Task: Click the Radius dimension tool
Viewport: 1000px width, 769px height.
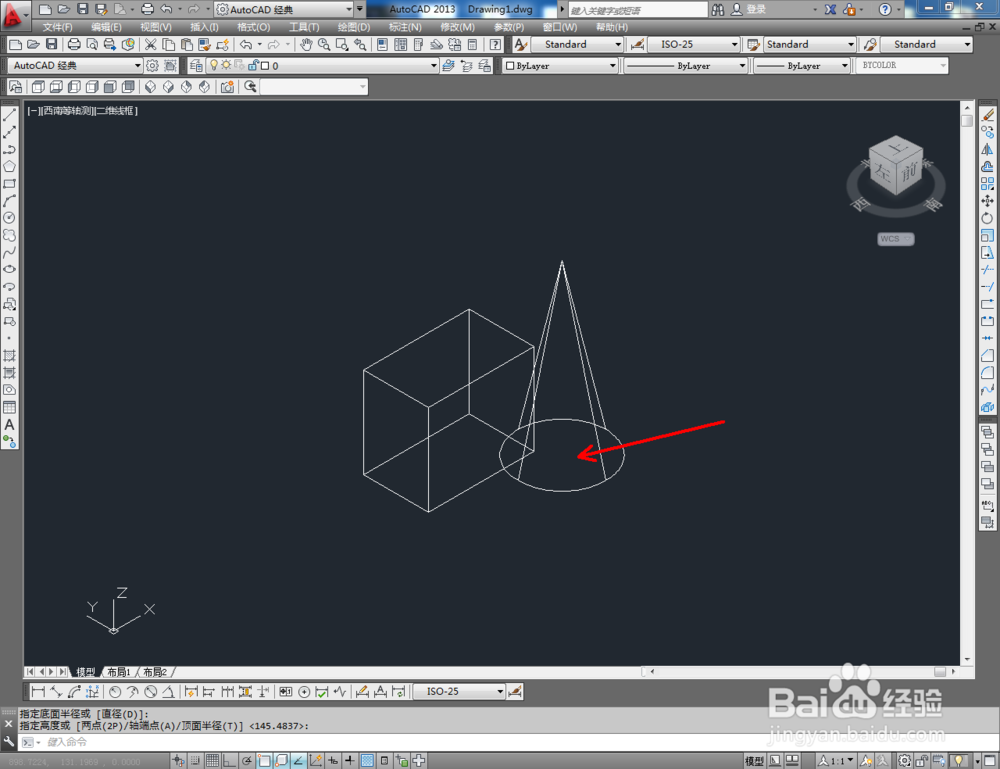Action: coord(115,692)
